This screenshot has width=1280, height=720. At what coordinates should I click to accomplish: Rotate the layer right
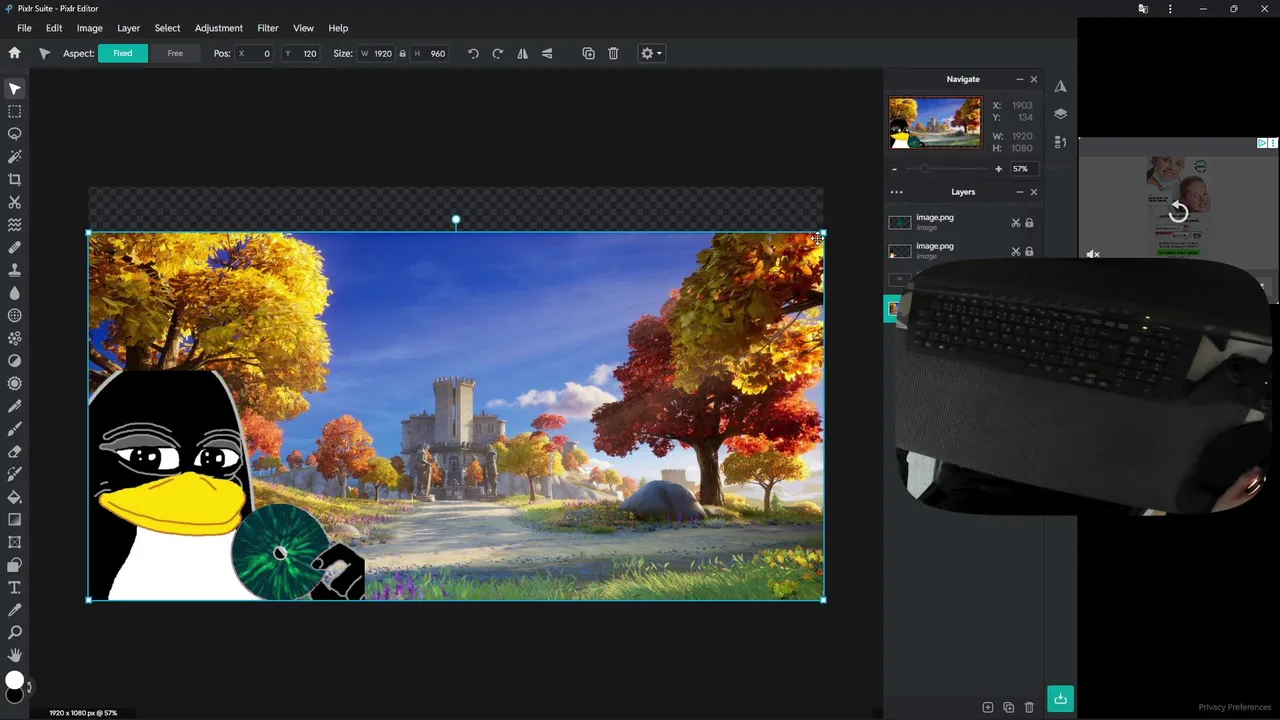tap(497, 53)
